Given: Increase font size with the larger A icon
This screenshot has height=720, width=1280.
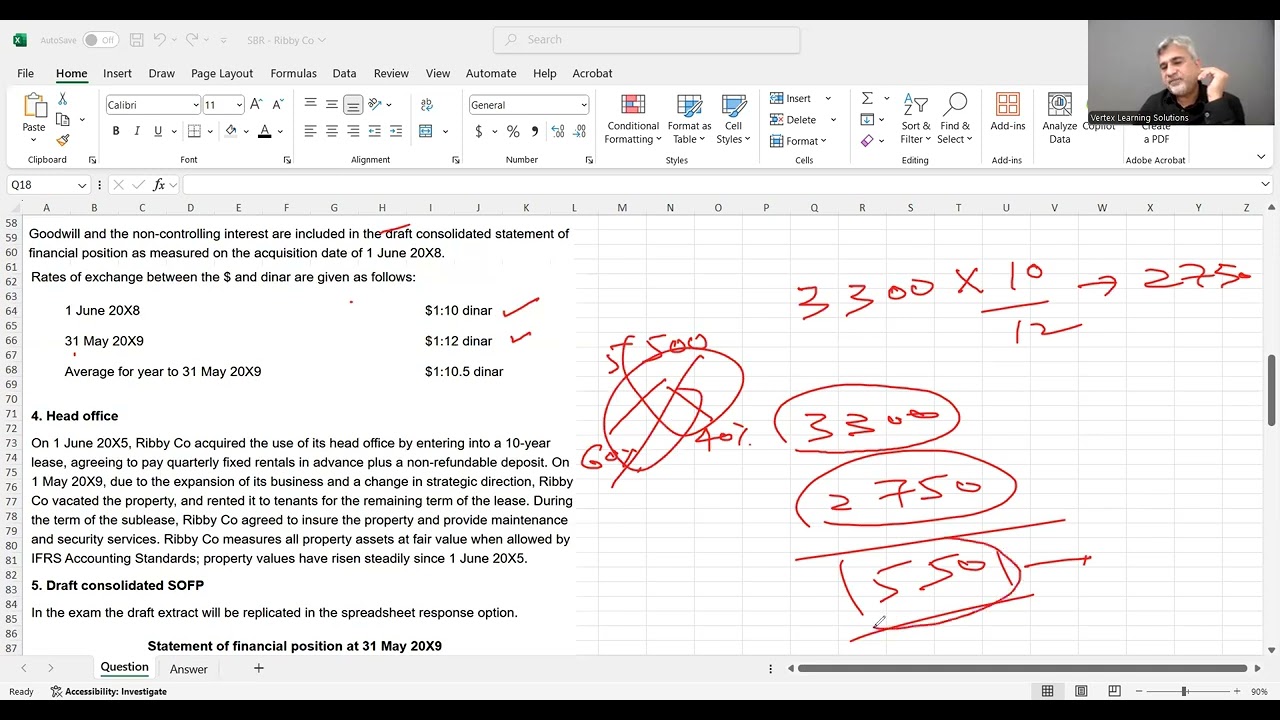Looking at the screenshot, I should 256,104.
